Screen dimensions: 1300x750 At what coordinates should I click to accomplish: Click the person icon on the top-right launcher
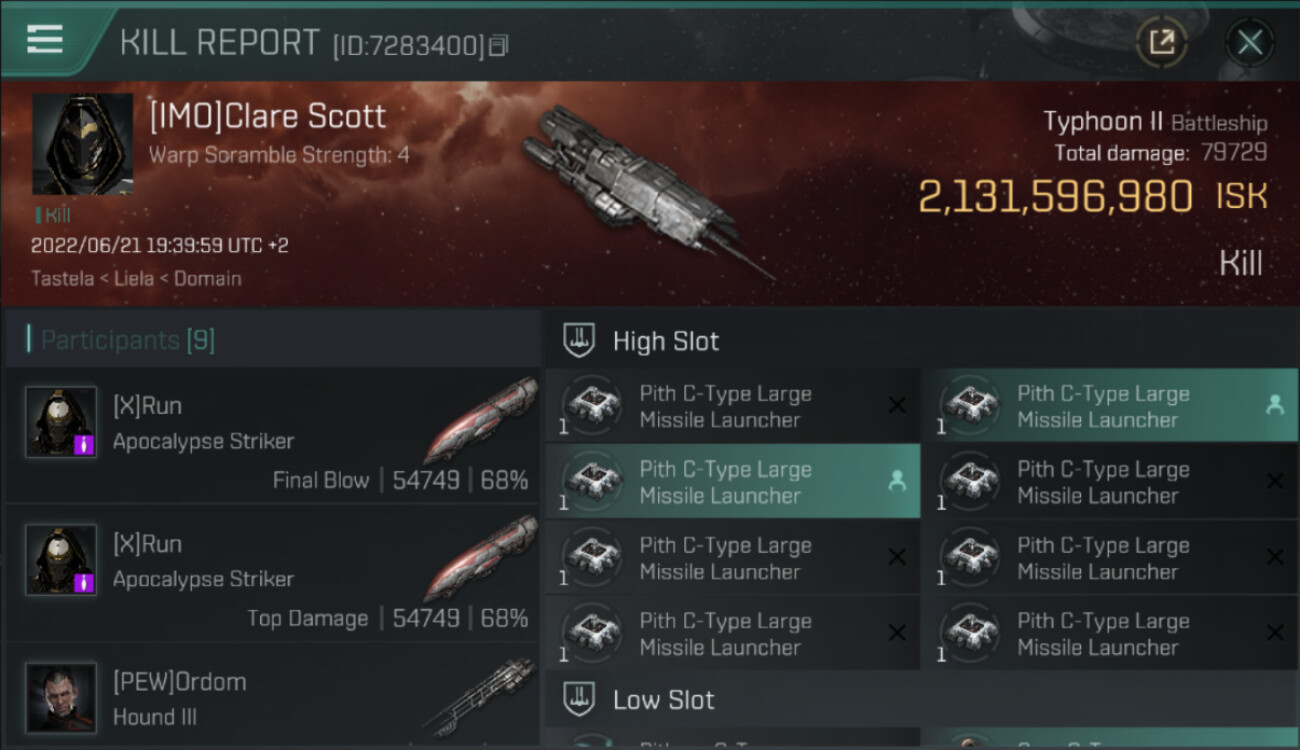pyautogui.click(x=1274, y=405)
